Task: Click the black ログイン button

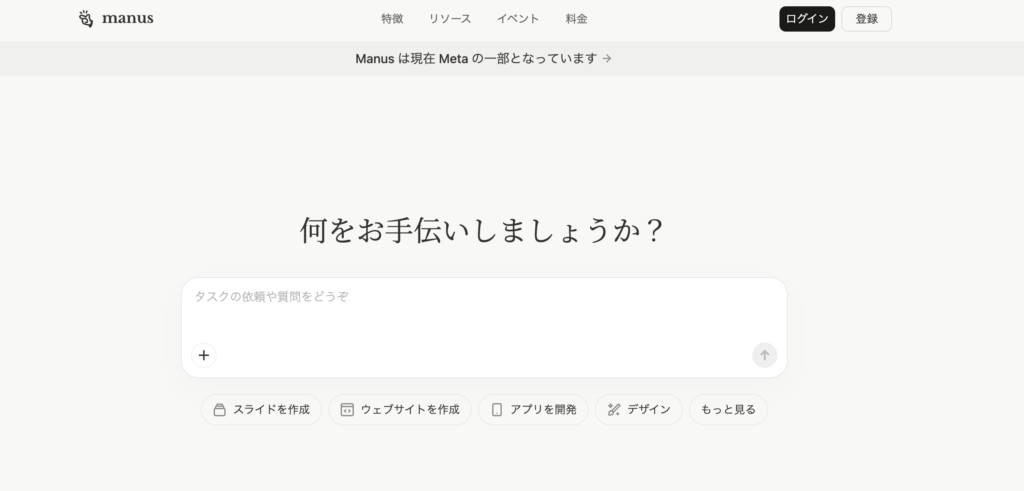Action: pos(807,19)
